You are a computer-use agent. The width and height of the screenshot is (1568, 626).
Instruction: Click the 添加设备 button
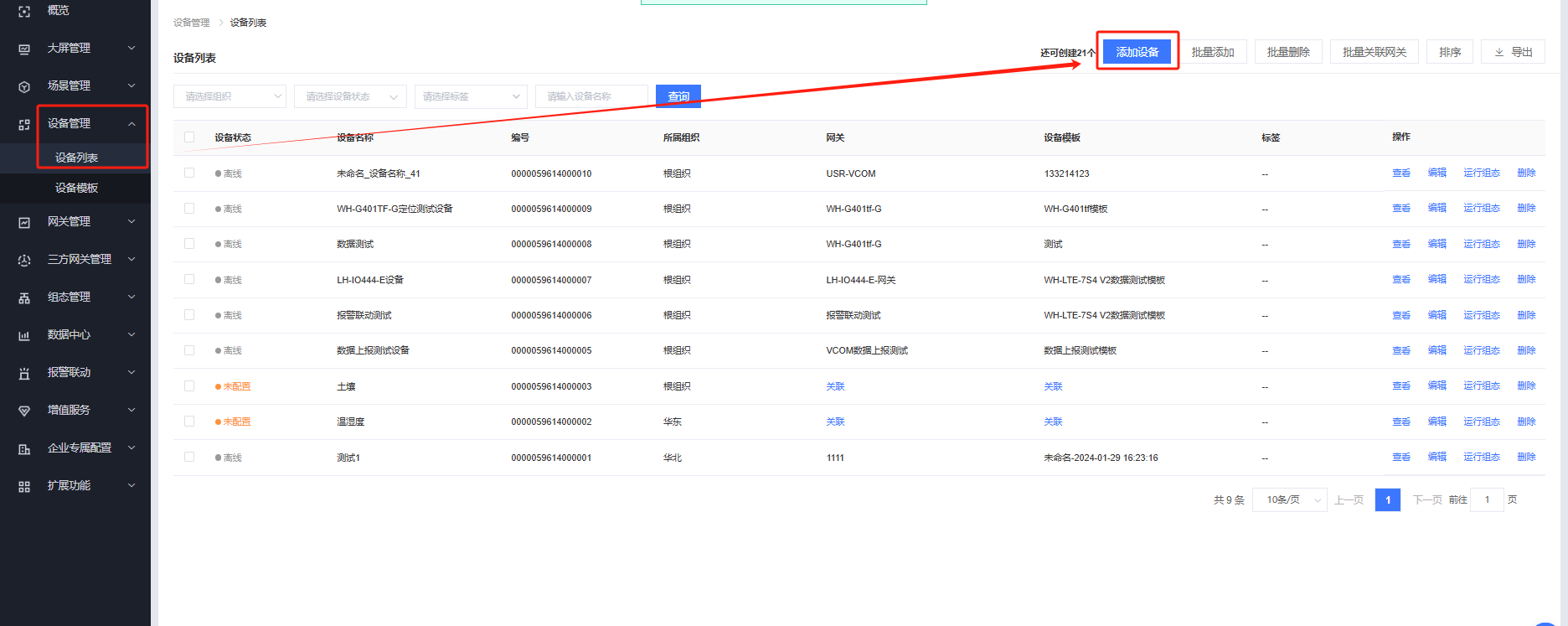[1137, 52]
